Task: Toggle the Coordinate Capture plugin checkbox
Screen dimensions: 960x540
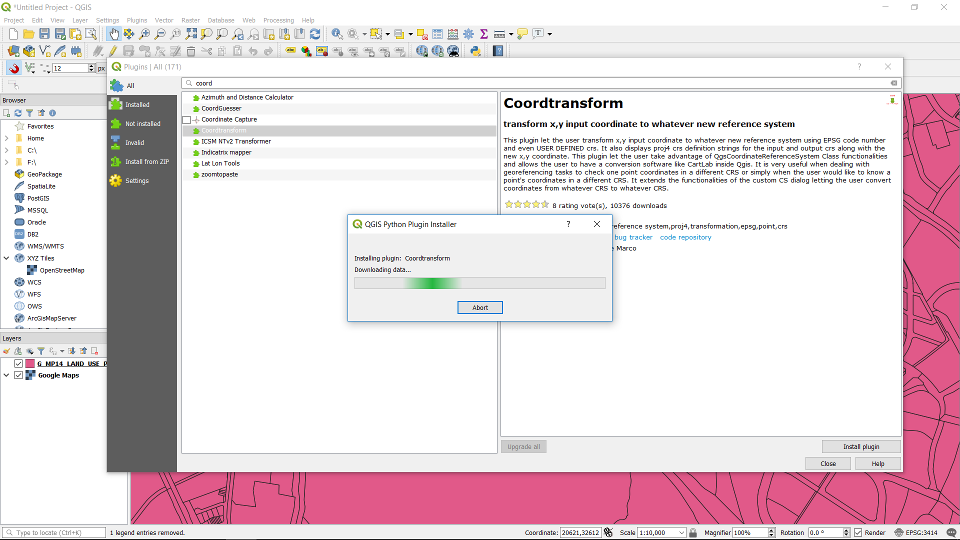Action: pyautogui.click(x=186, y=120)
